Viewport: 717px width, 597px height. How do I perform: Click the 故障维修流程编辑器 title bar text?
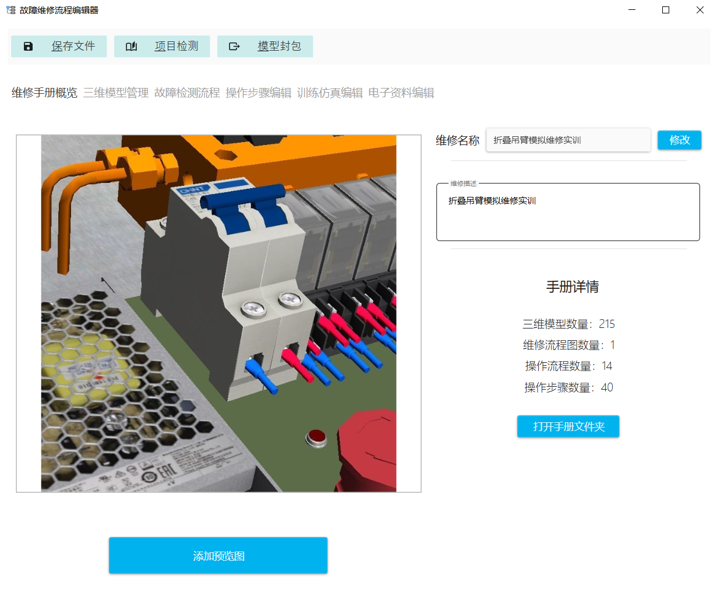(x=59, y=10)
